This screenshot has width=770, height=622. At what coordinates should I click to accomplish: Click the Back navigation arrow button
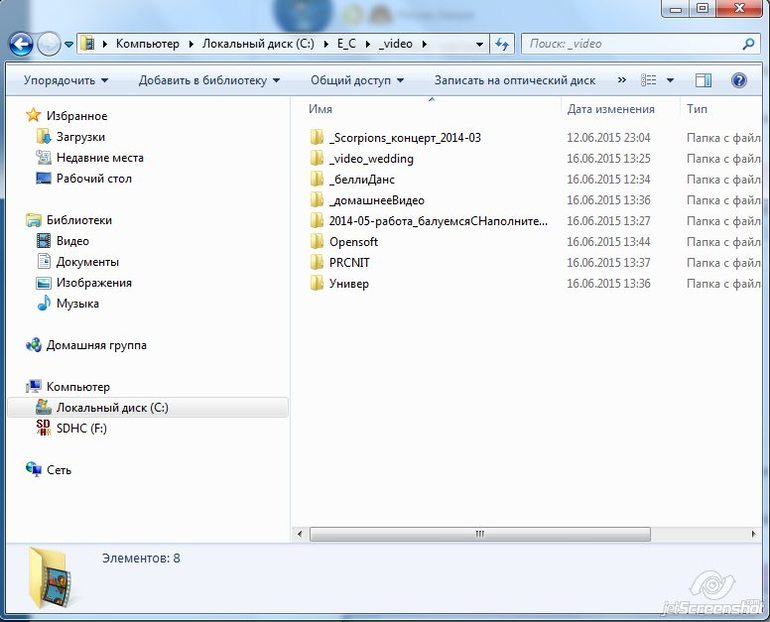pos(21,44)
